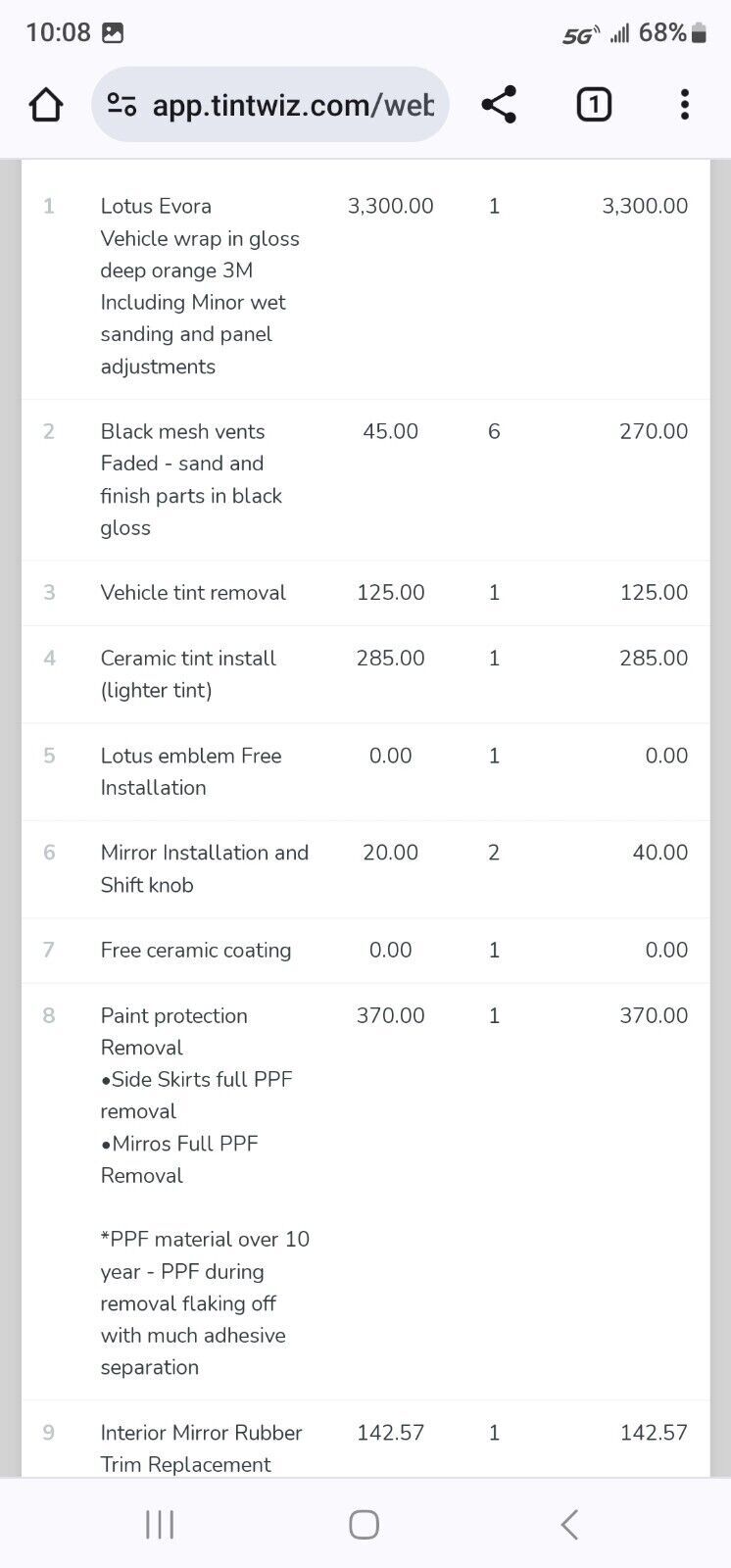Screen dimensions: 731x1568
Task: Select the Lotus emblem Free Installation row
Action: click(x=191, y=771)
